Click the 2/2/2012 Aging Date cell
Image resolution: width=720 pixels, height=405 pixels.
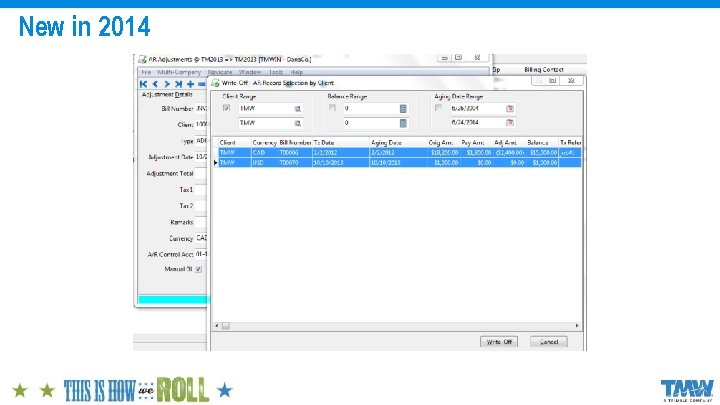[398, 152]
